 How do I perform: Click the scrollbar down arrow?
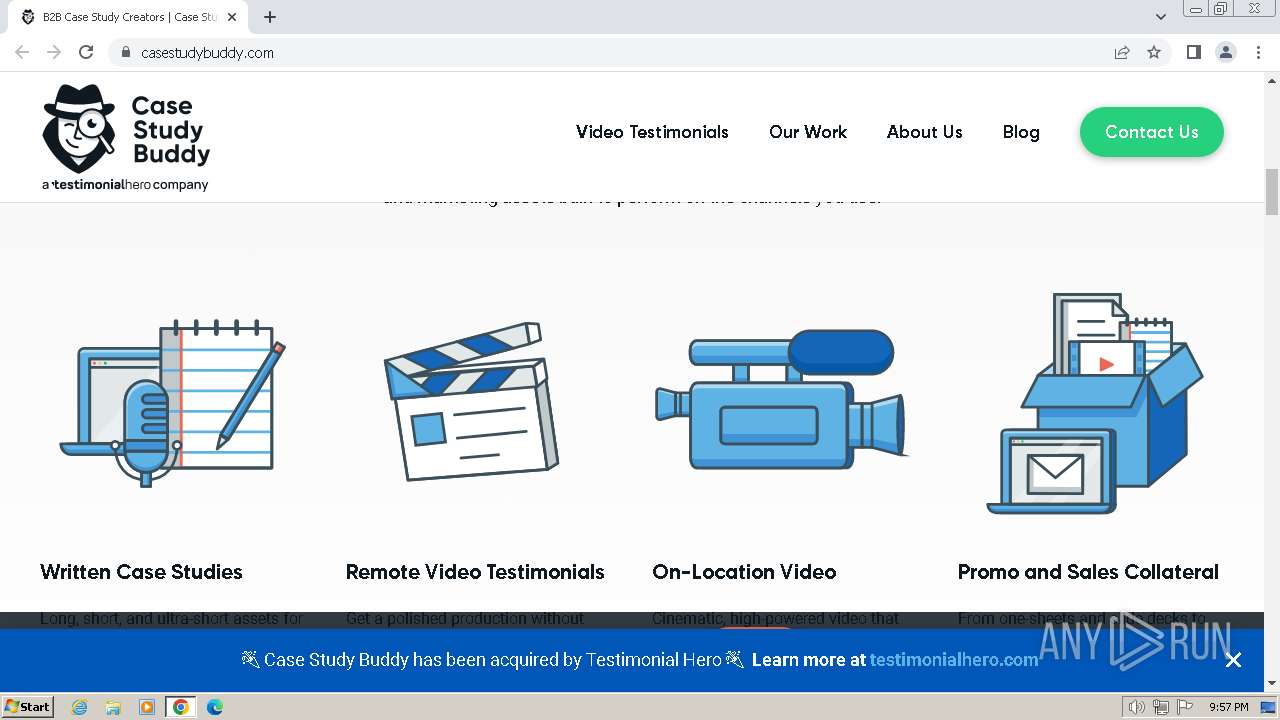(1272, 684)
